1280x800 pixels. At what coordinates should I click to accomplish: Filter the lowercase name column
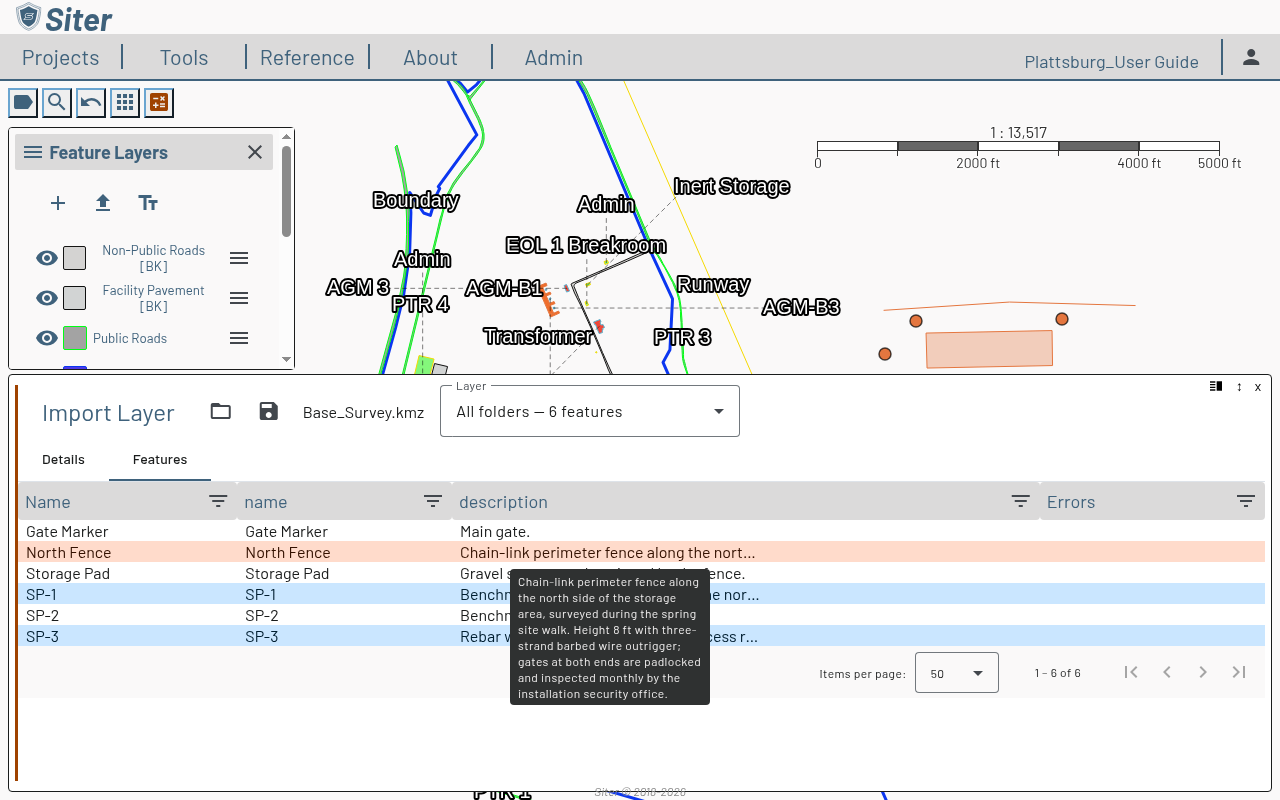433,501
